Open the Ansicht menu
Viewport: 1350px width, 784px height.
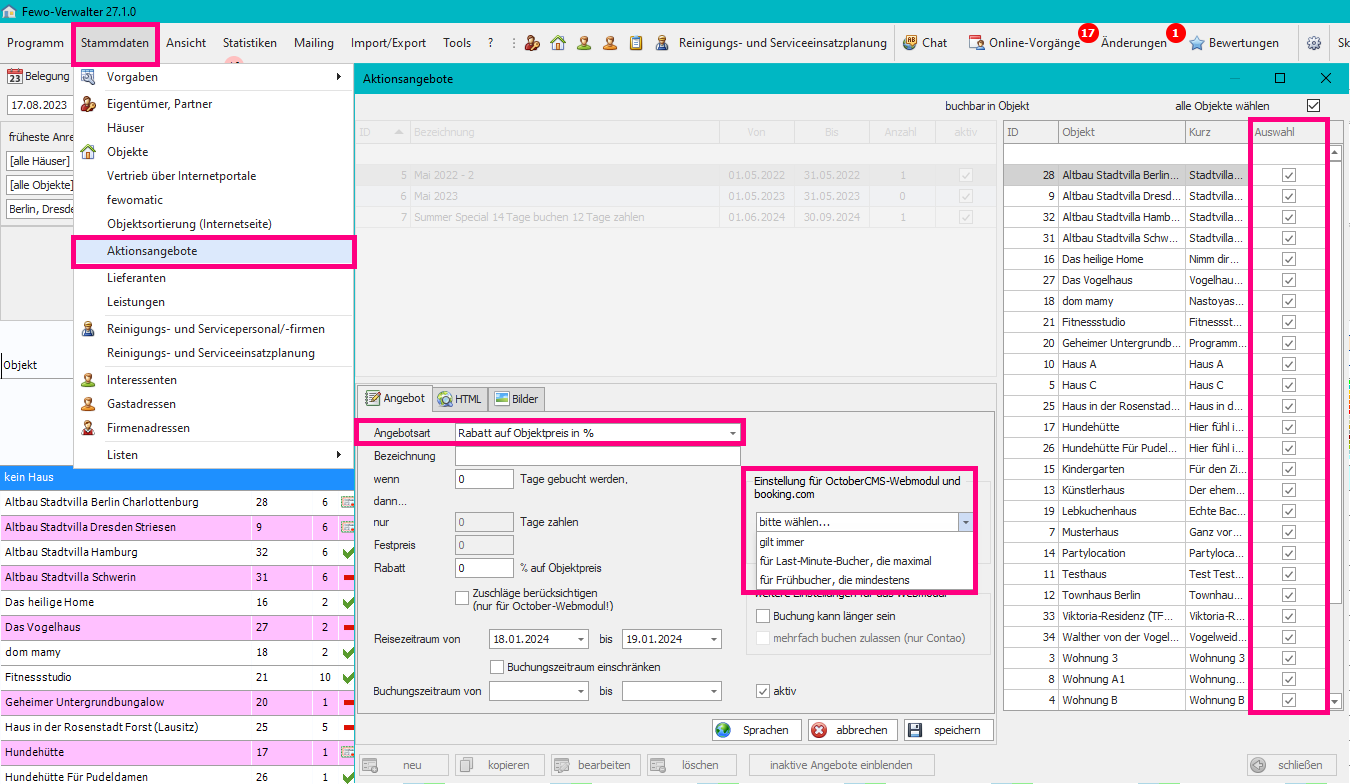(x=186, y=43)
